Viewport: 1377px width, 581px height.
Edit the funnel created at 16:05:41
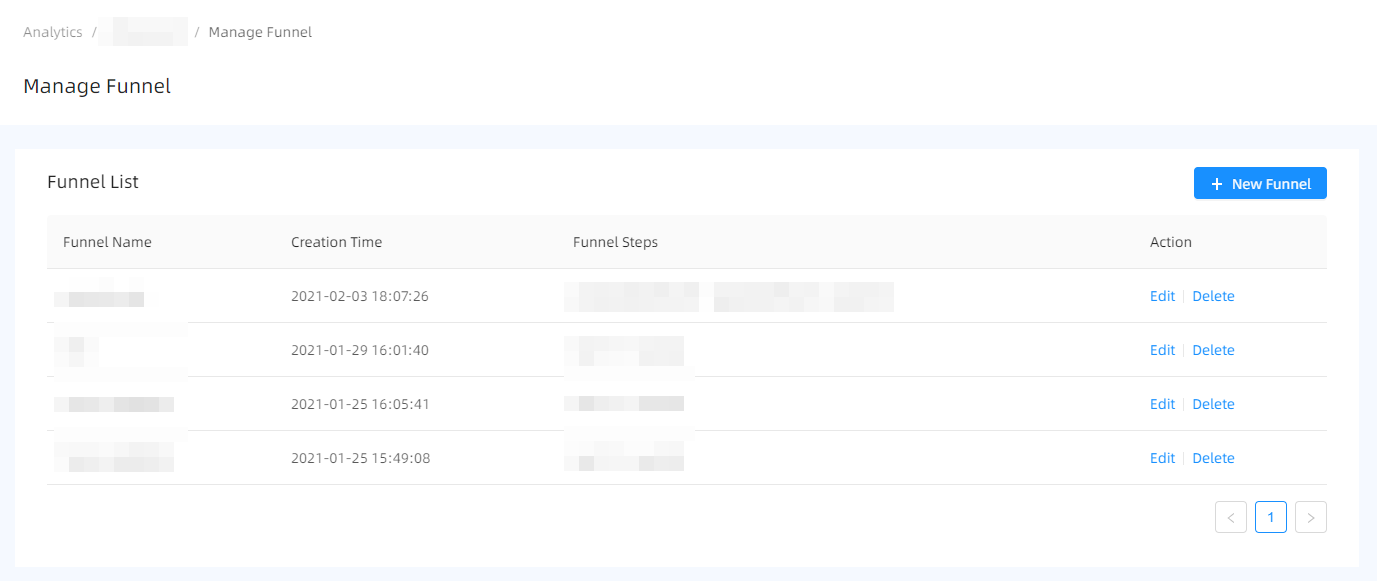[1162, 404]
